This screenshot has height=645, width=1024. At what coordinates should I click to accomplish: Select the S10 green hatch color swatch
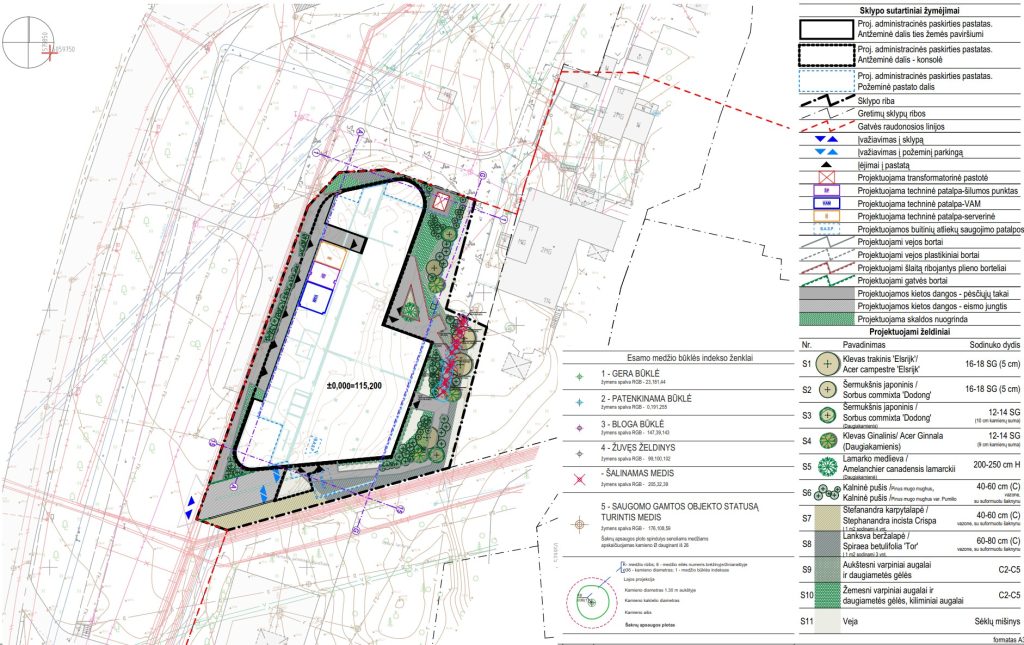point(828,597)
